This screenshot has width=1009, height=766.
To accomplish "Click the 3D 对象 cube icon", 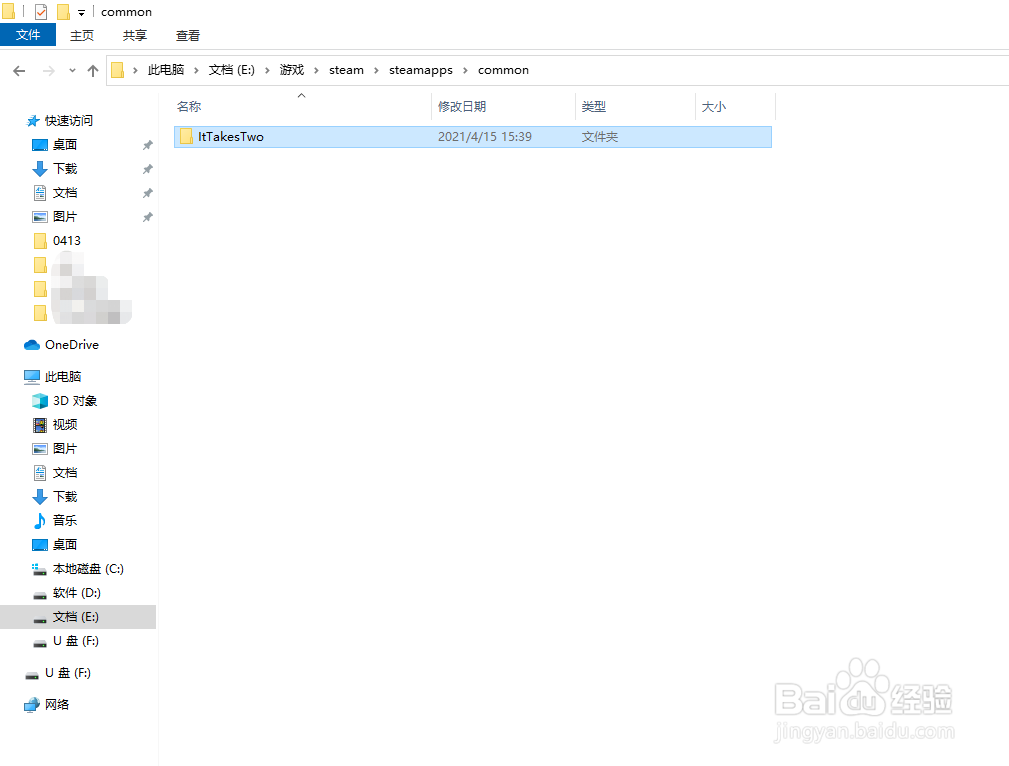I will (40, 400).
